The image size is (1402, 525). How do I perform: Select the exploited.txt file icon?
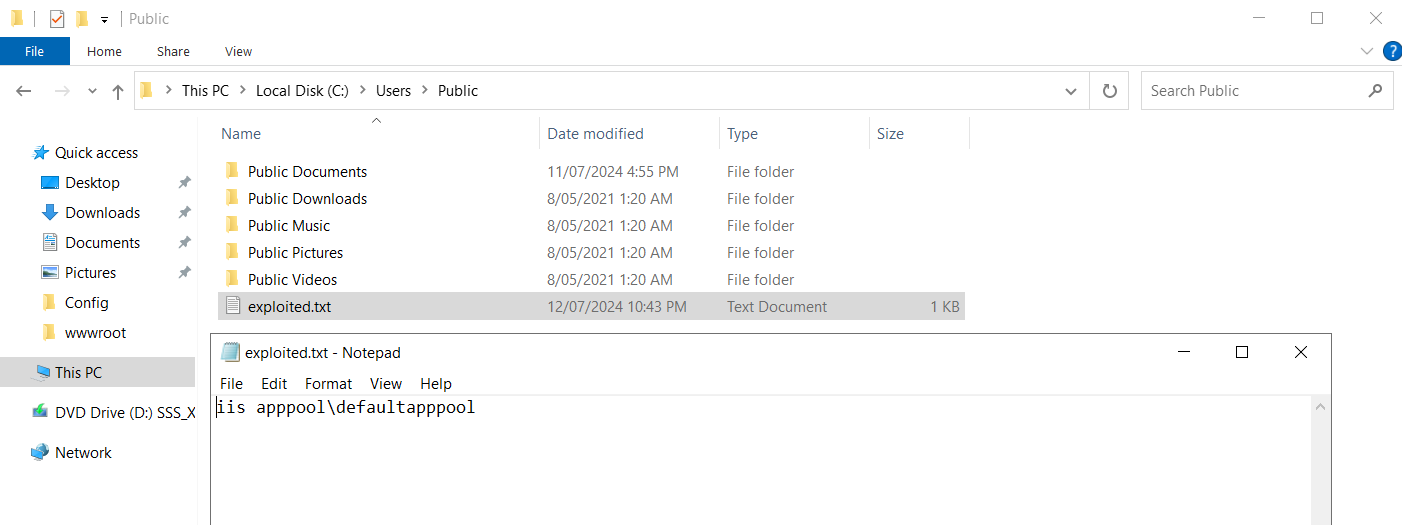click(233, 307)
